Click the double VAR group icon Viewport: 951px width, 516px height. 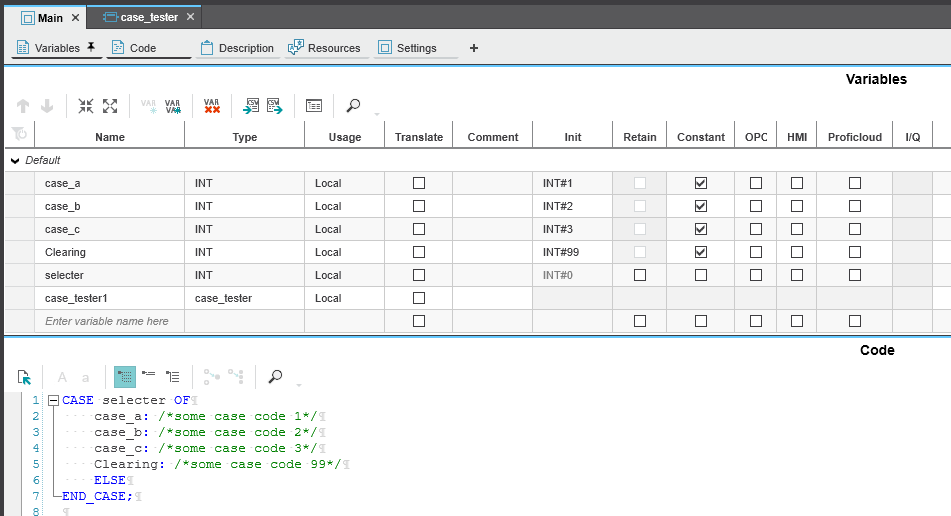(x=173, y=106)
